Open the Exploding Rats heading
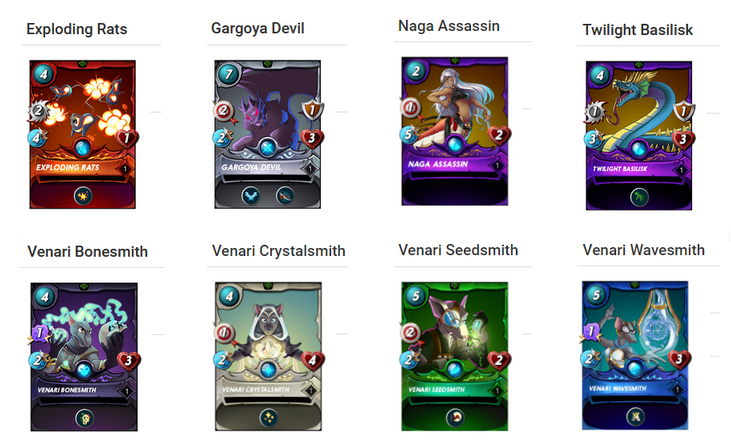The height and width of the screenshot is (446, 731). [x=77, y=29]
